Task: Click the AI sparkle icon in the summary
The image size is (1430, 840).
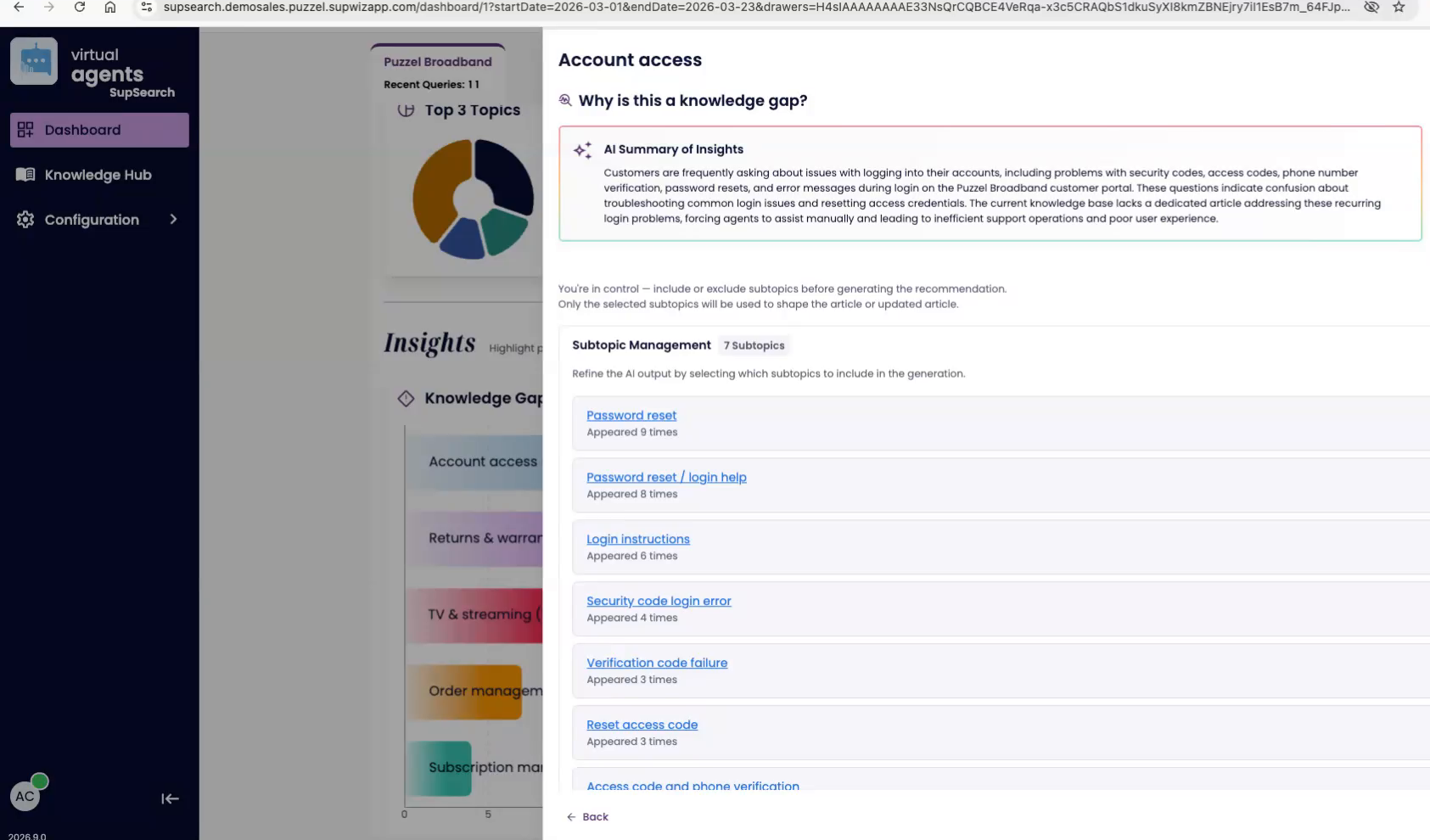Action: (582, 150)
